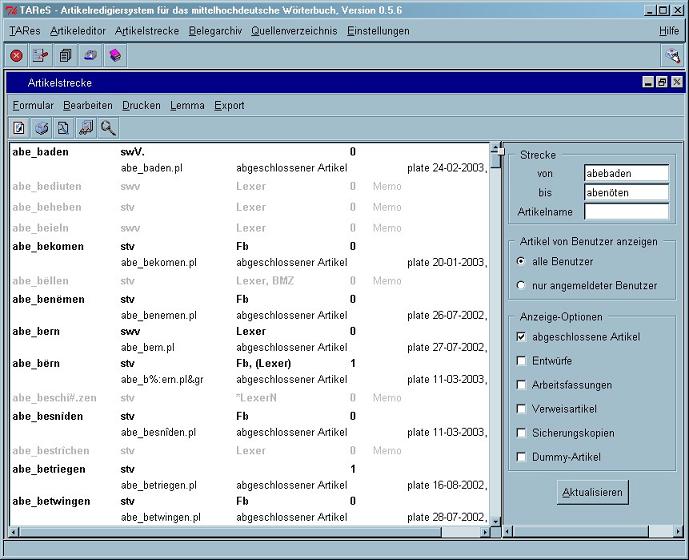Tick the 'Sicherungskopien' checkbox
This screenshot has height=560, width=689.
pyautogui.click(x=521, y=433)
